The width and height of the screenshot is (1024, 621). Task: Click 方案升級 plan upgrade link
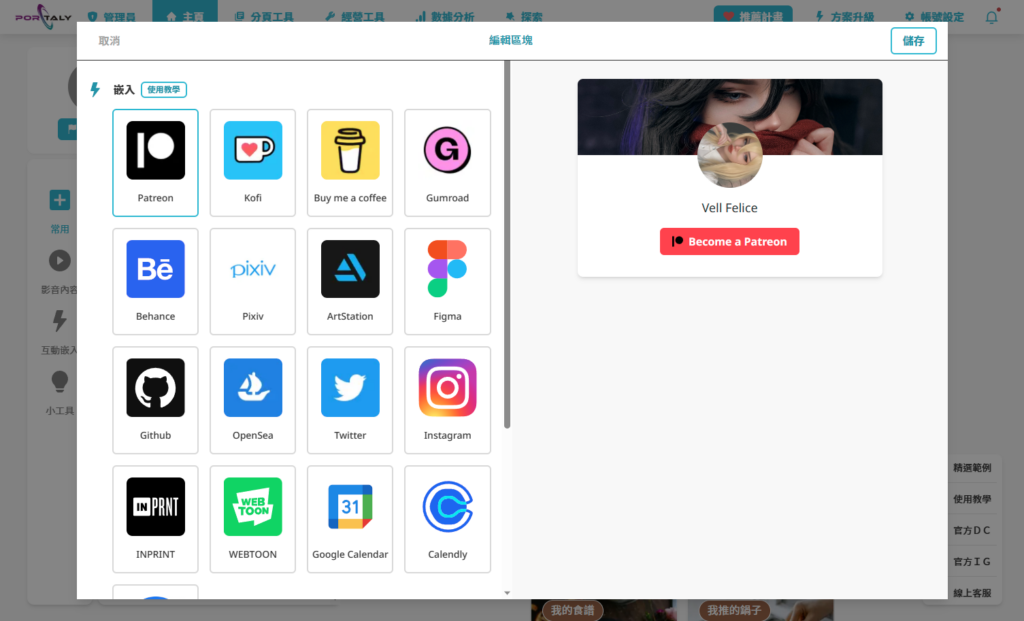[844, 17]
